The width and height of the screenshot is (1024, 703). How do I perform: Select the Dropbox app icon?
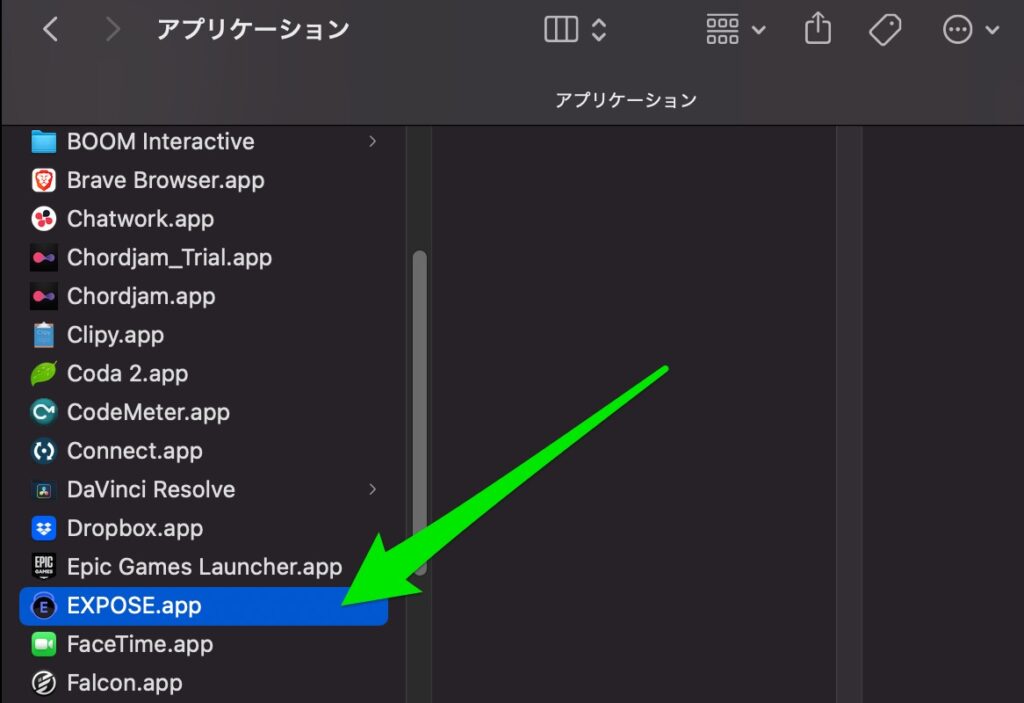[43, 528]
